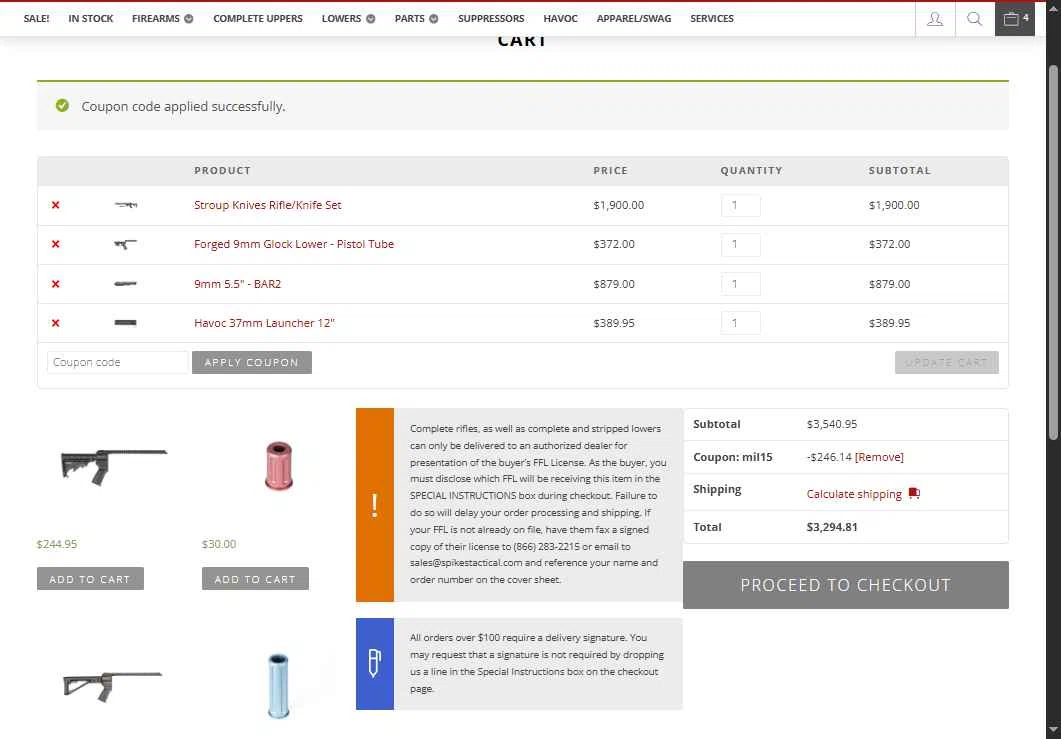This screenshot has width=1061, height=739.
Task: Expand the Parts menu arrow
Action: [x=434, y=19]
